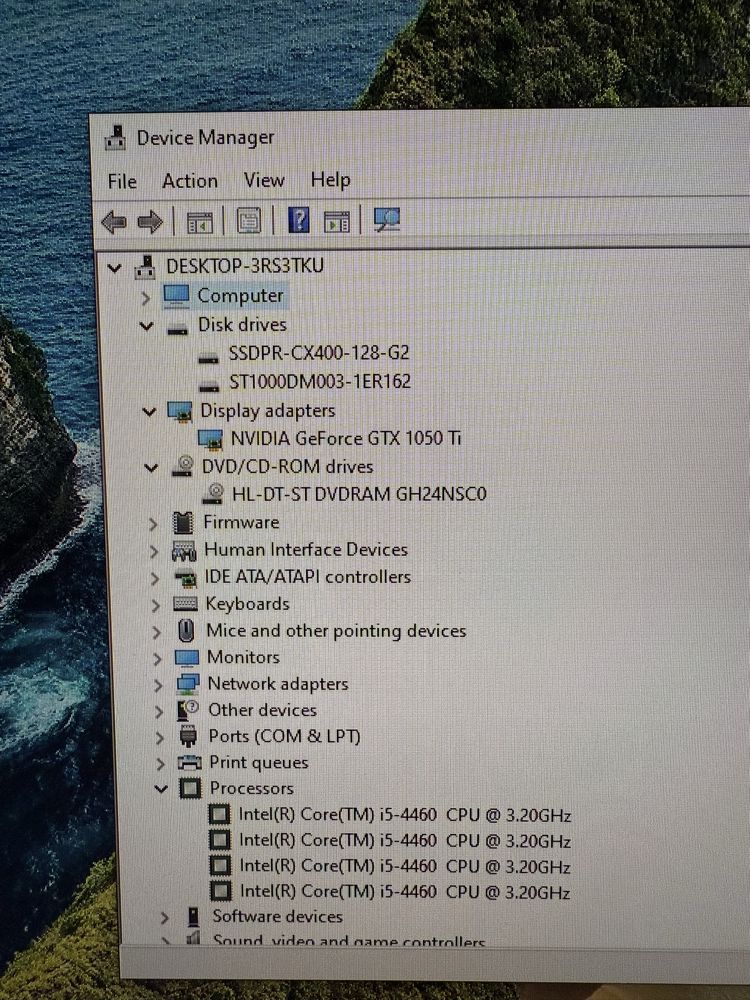This screenshot has width=750, height=1000.
Task: Collapse the Display adapters category
Action: pos(149,413)
